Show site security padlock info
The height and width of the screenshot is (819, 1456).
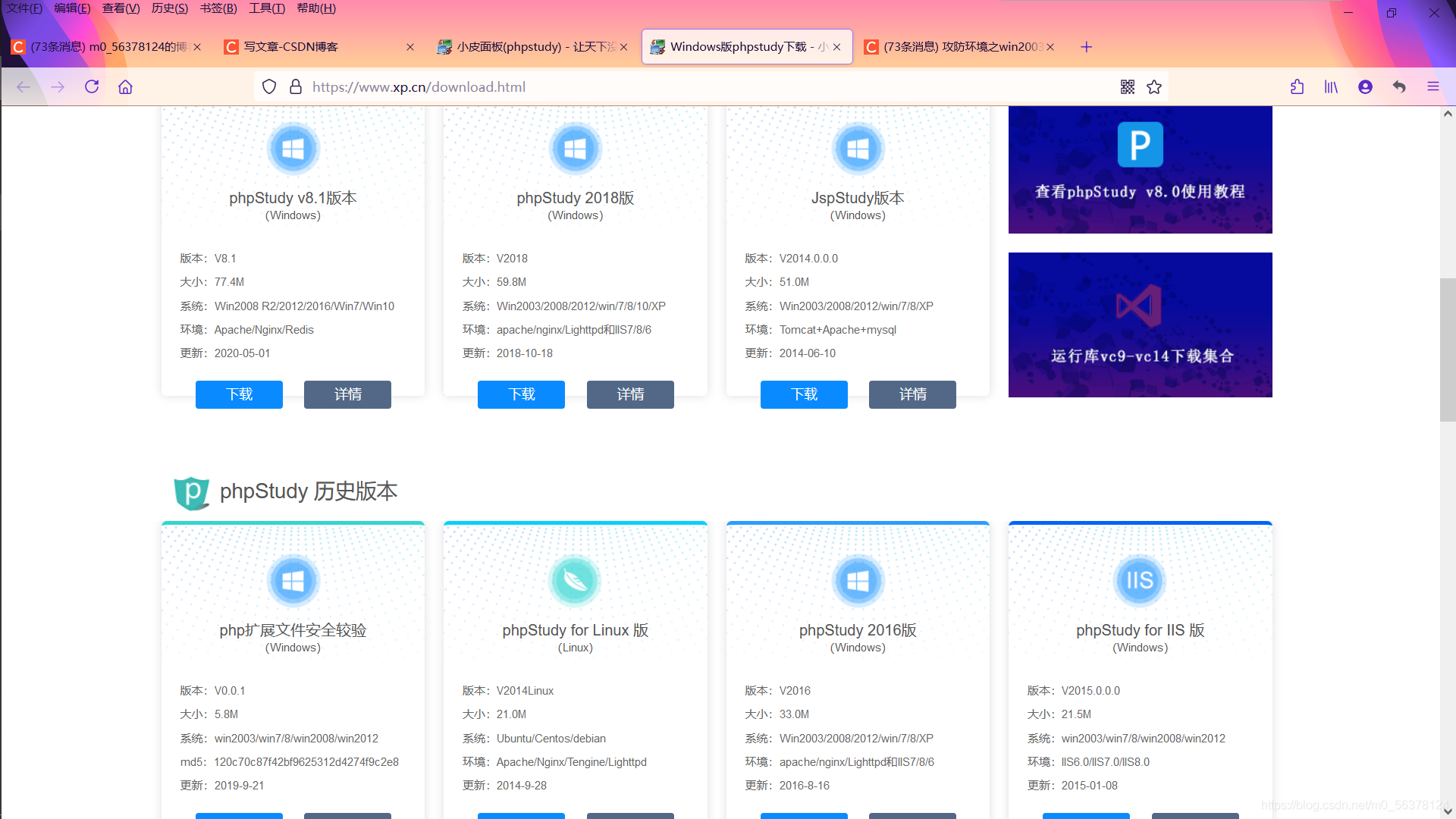[x=296, y=87]
